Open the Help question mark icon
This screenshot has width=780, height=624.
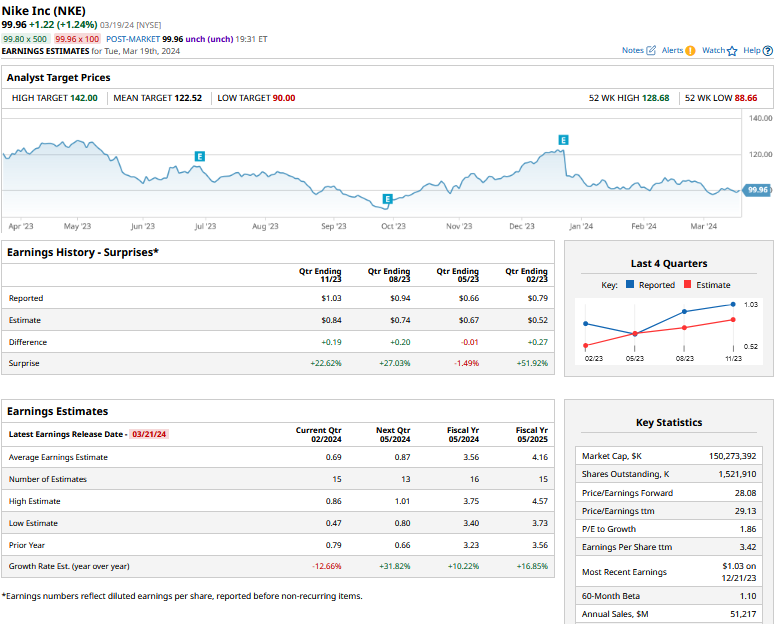(768, 51)
